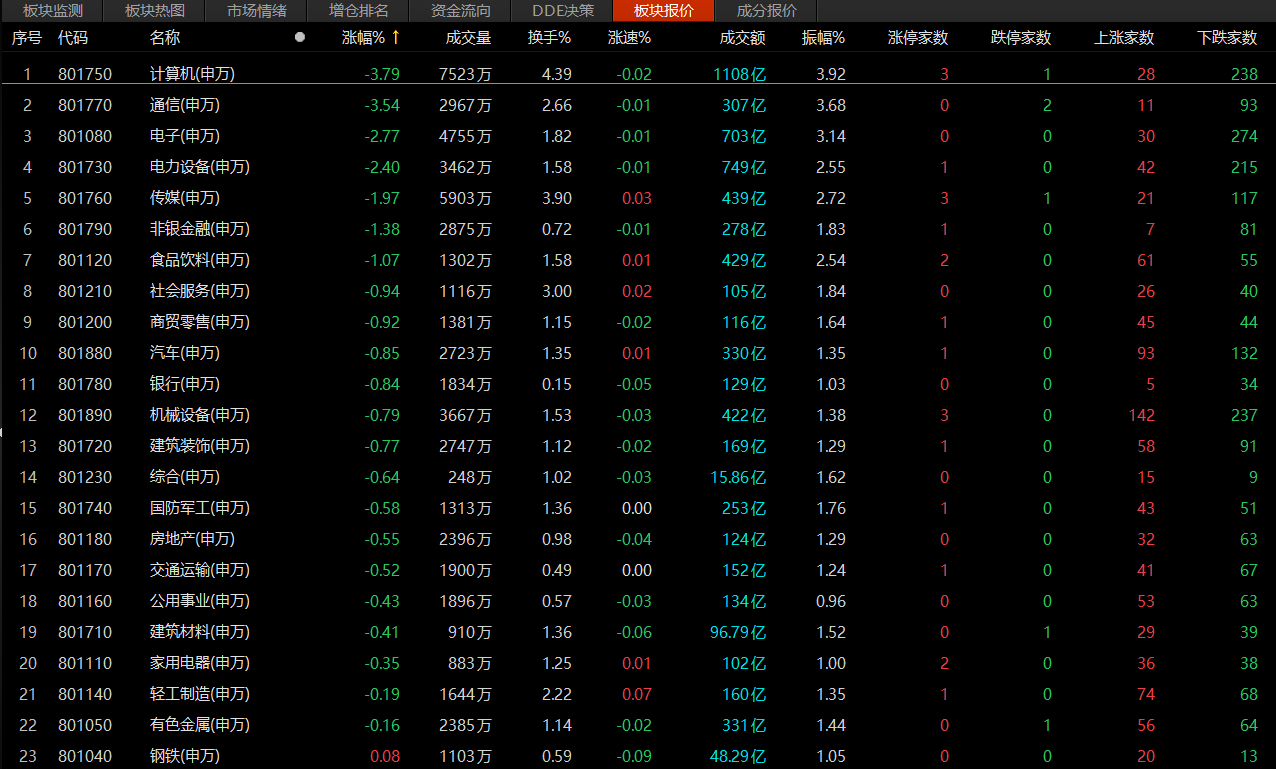Select the 通信(申万) sector row
The image size is (1276, 769).
(x=638, y=105)
